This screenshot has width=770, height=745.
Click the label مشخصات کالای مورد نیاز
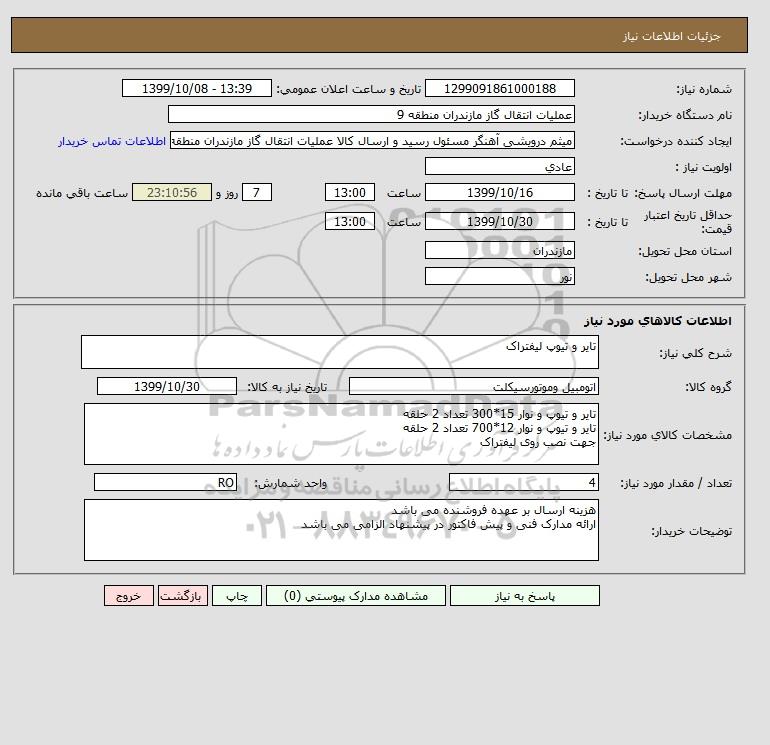coord(667,435)
